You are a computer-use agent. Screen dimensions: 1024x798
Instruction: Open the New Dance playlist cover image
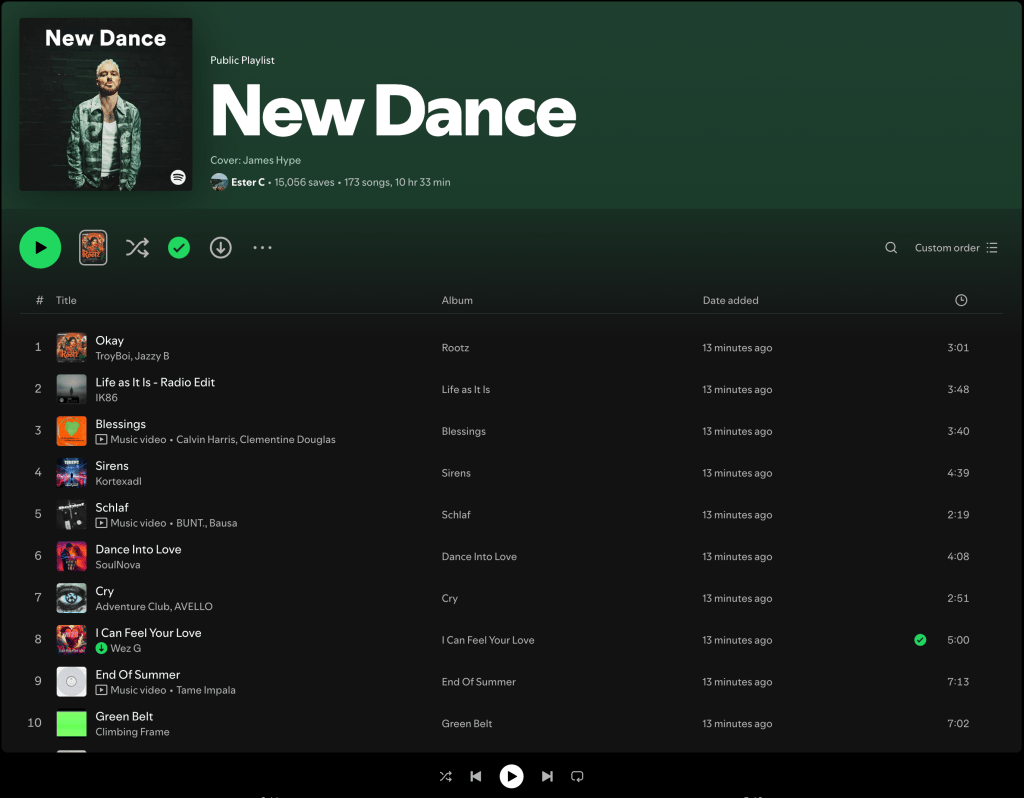click(106, 104)
